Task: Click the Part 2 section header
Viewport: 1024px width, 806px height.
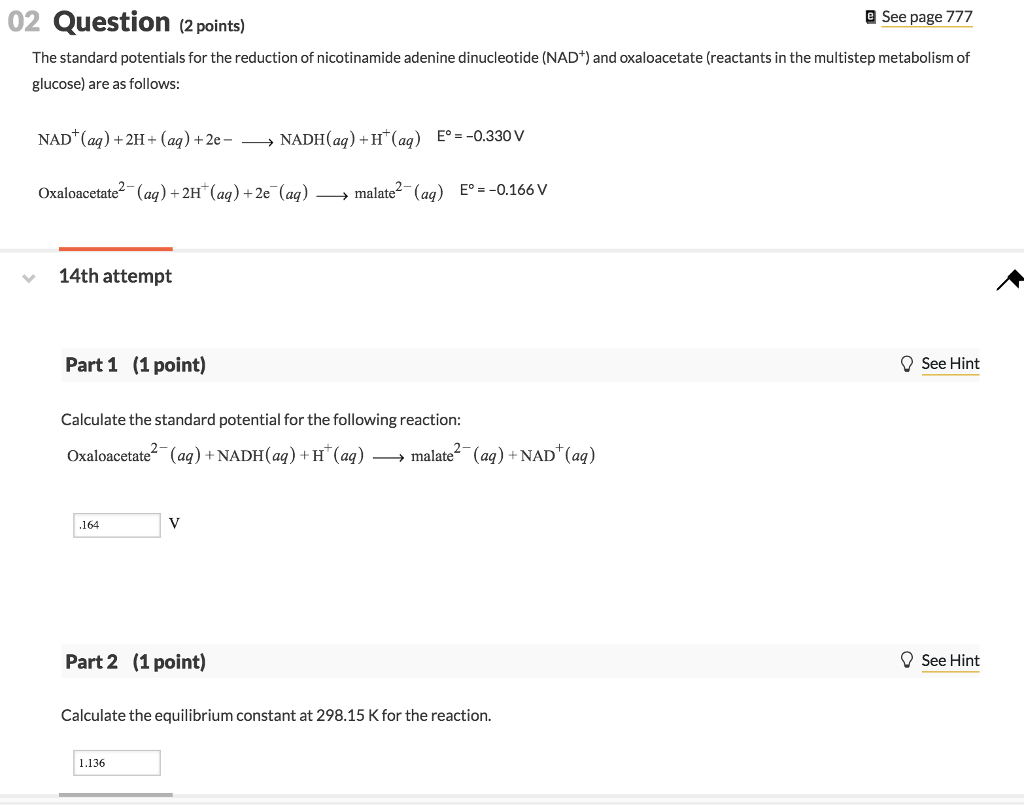Action: 92,661
